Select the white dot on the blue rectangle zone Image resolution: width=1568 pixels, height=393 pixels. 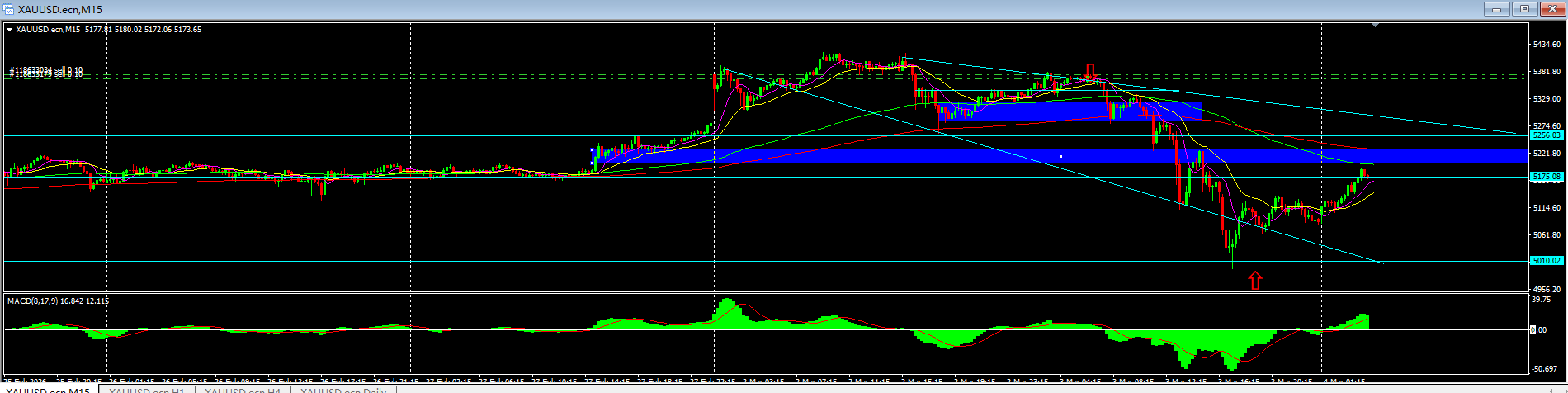[1060, 156]
